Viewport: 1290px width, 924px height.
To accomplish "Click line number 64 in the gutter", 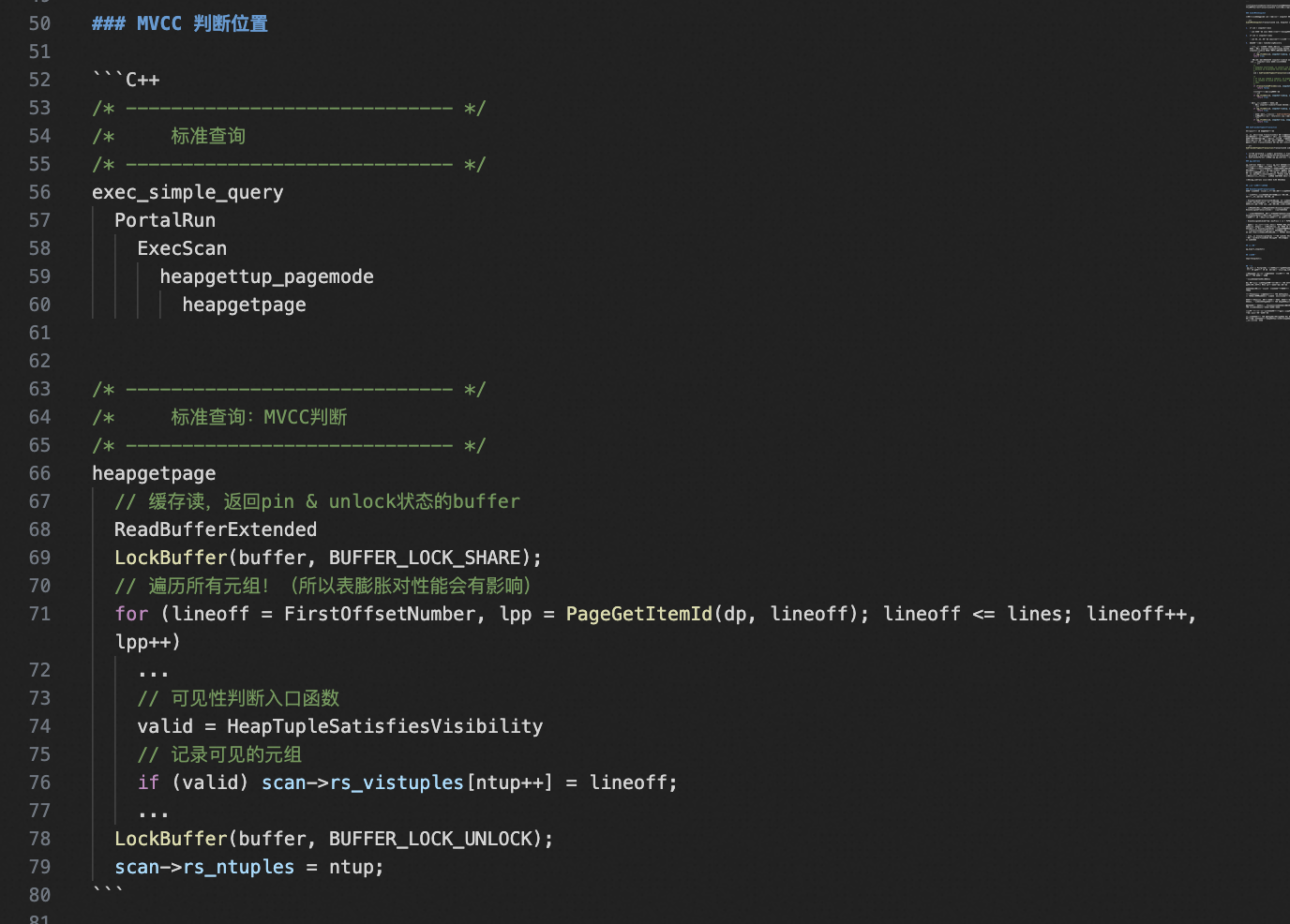I will (x=39, y=417).
